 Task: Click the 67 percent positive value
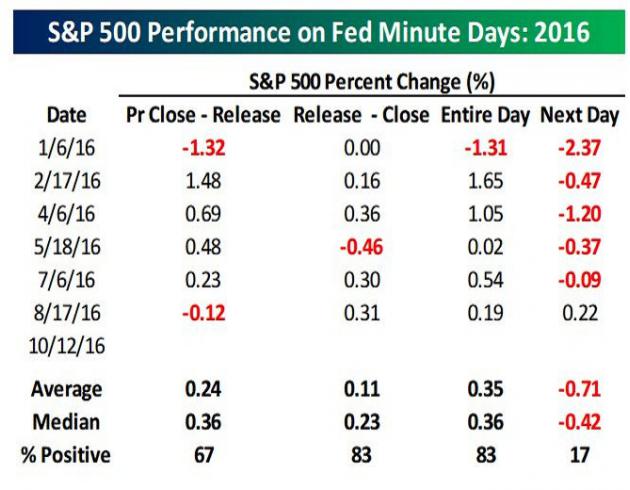pyautogui.click(x=203, y=454)
